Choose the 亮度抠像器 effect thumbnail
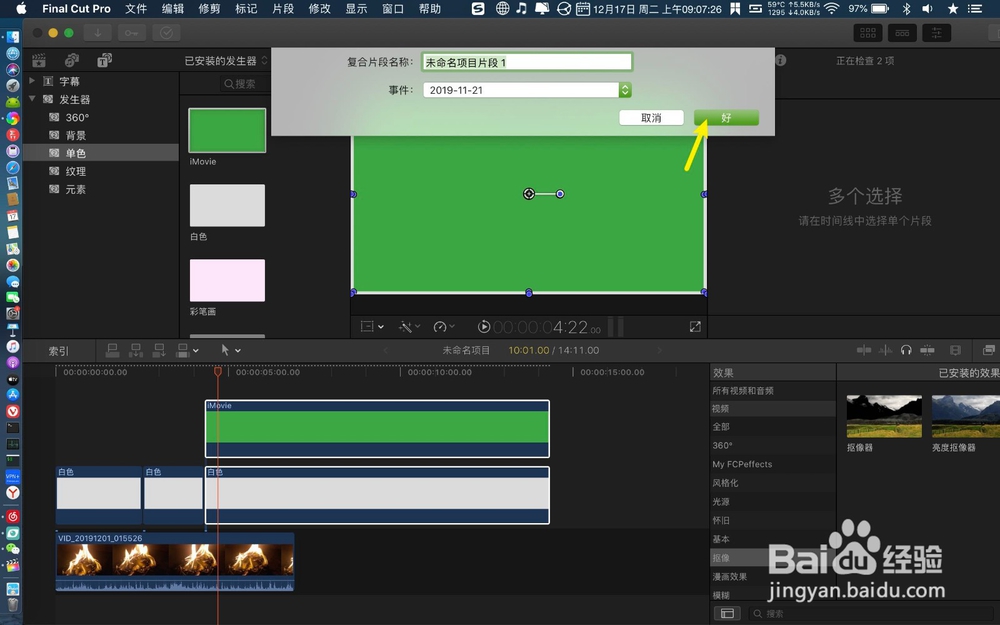The width and height of the screenshot is (1000, 625). coord(966,416)
